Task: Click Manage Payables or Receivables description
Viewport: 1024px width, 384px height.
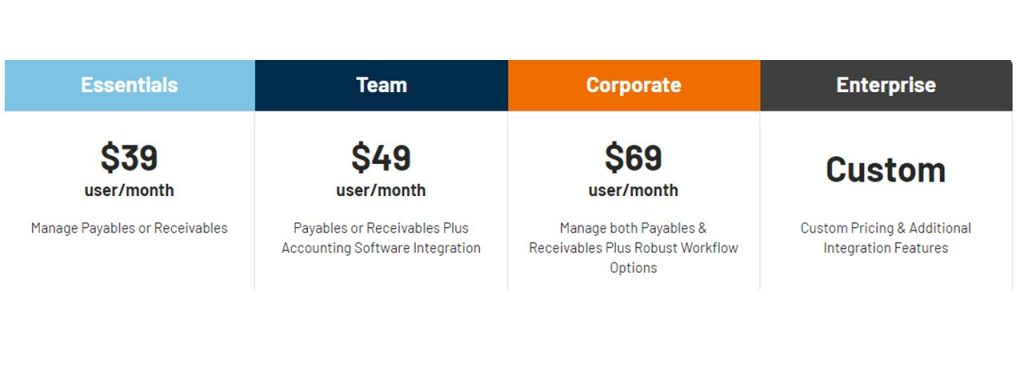Action: (x=129, y=229)
